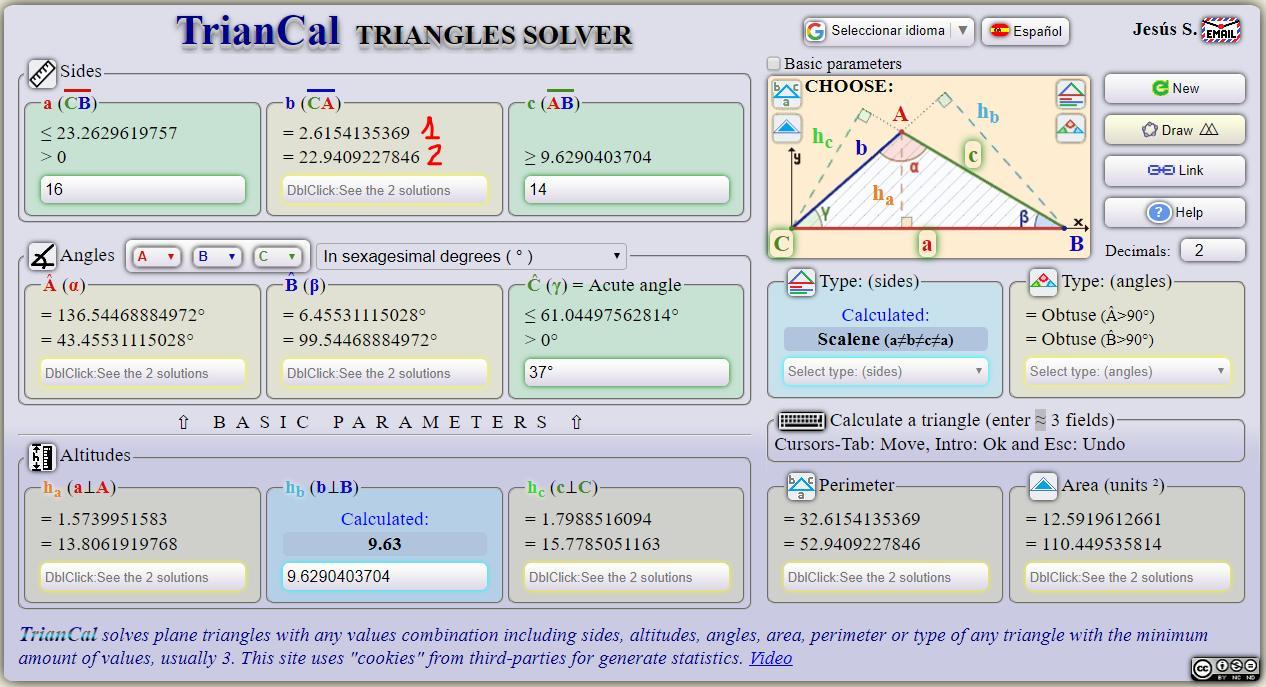The height and width of the screenshot is (687, 1266).
Task: Collapse the BASIC PARAMETERS section bar
Action: (x=380, y=423)
